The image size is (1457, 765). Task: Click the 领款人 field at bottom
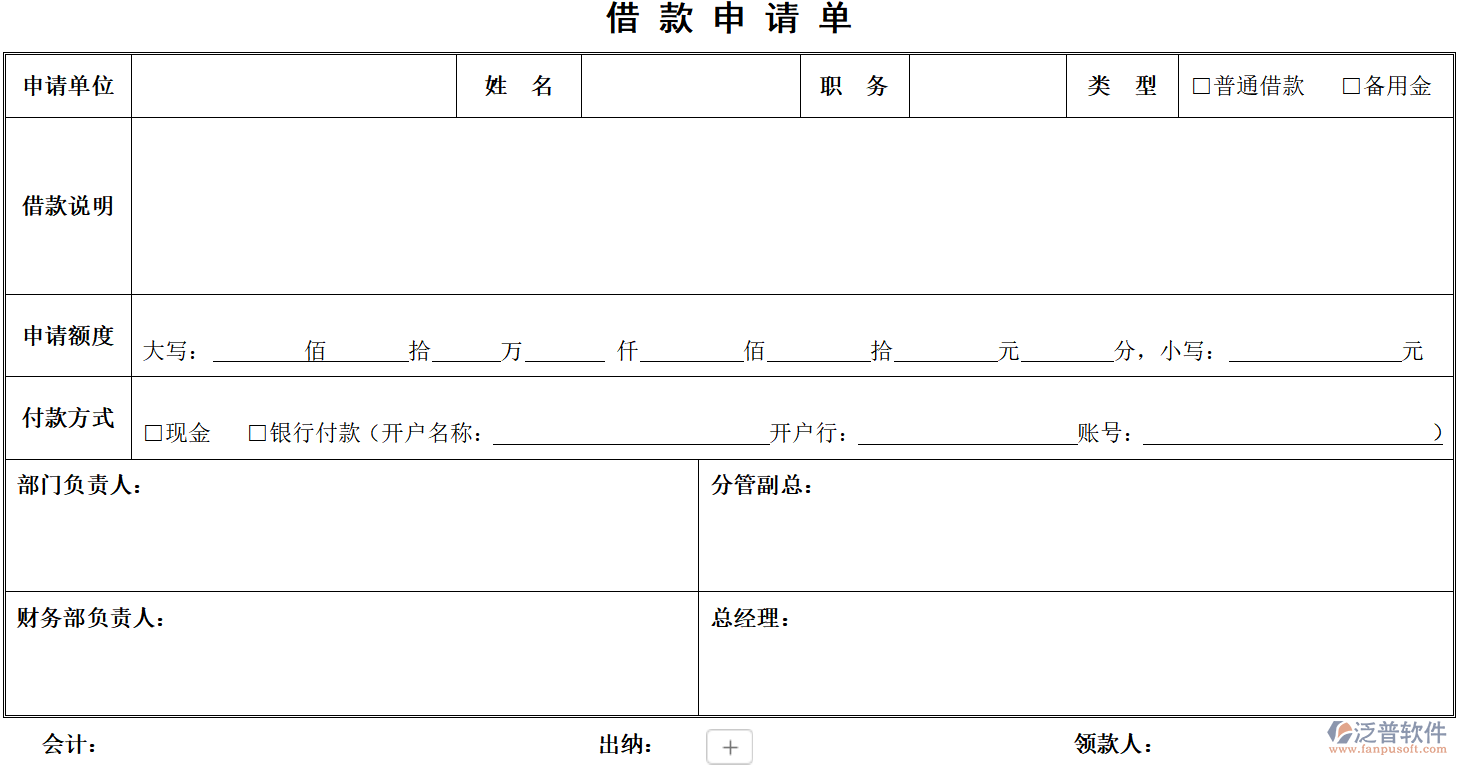1200,746
